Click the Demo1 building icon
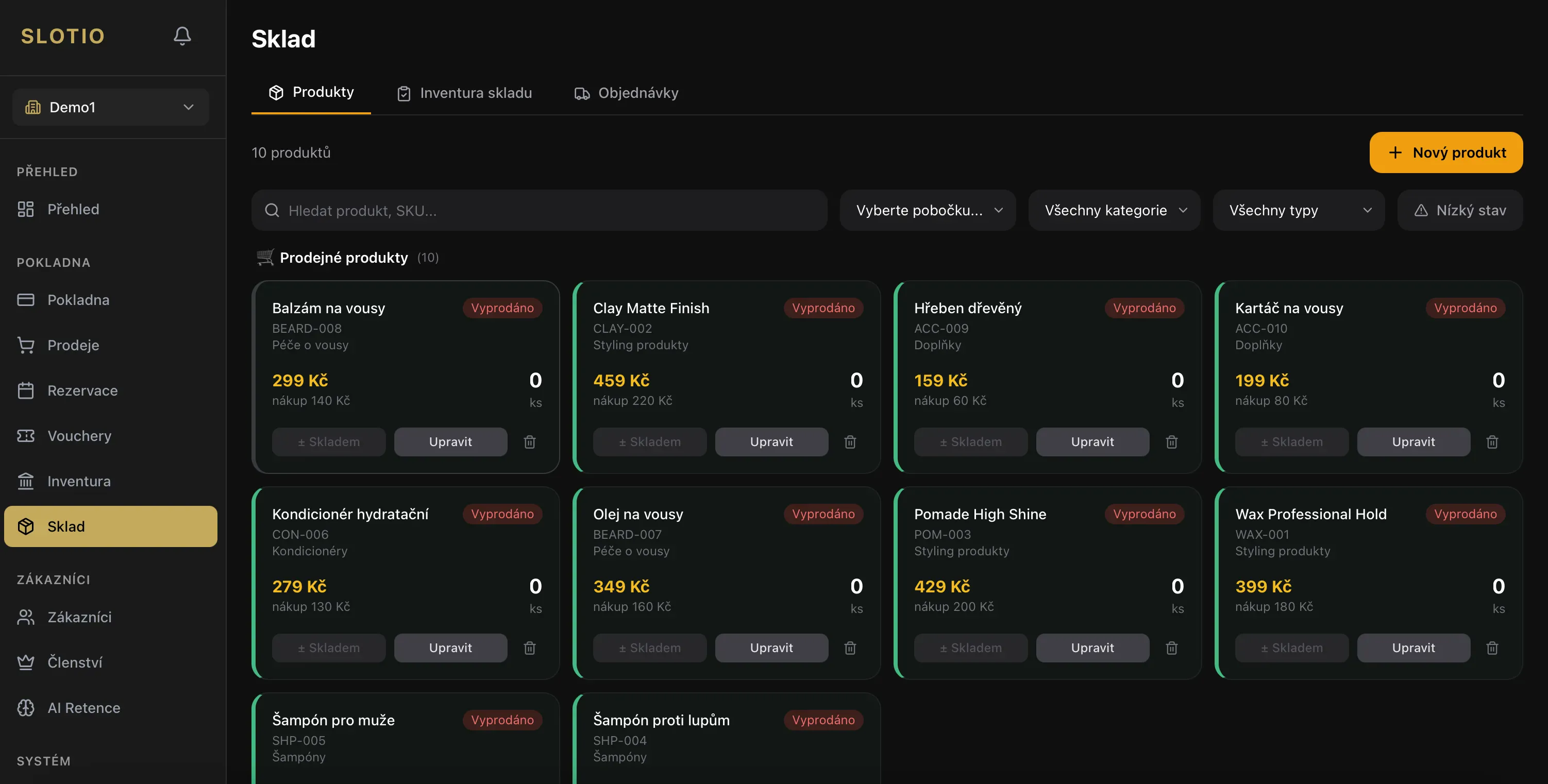This screenshot has height=784, width=1548. (33, 107)
